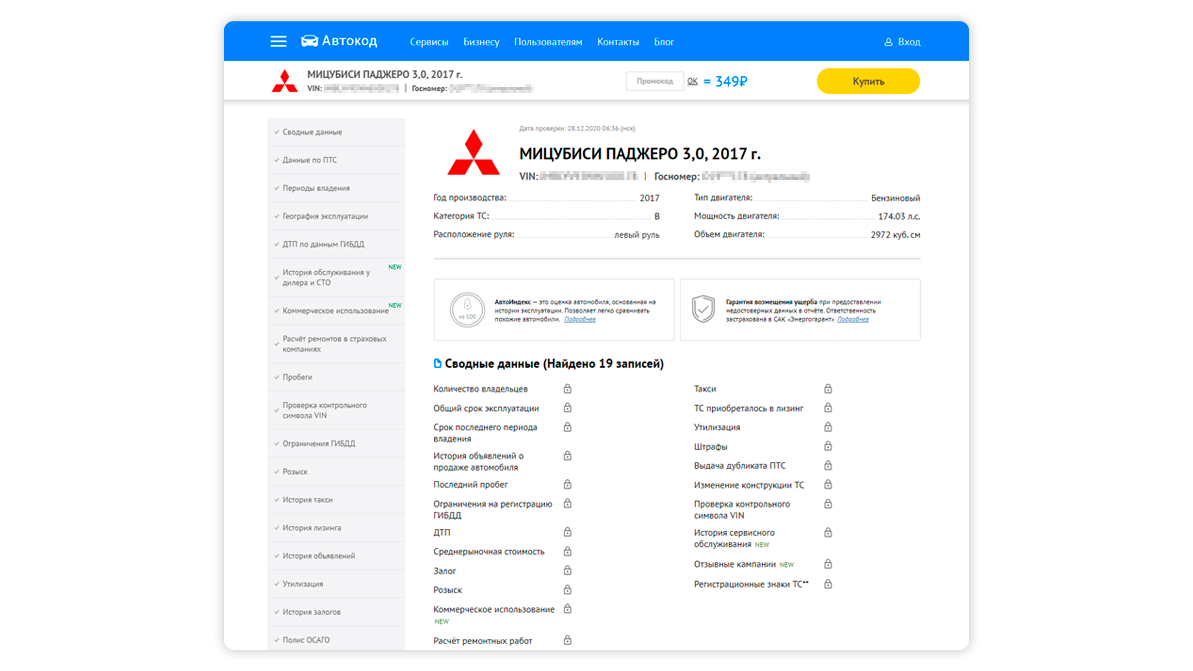Click Подробнее link in АвтоИндекс box
This screenshot has height=671, width=1193.
tap(580, 320)
